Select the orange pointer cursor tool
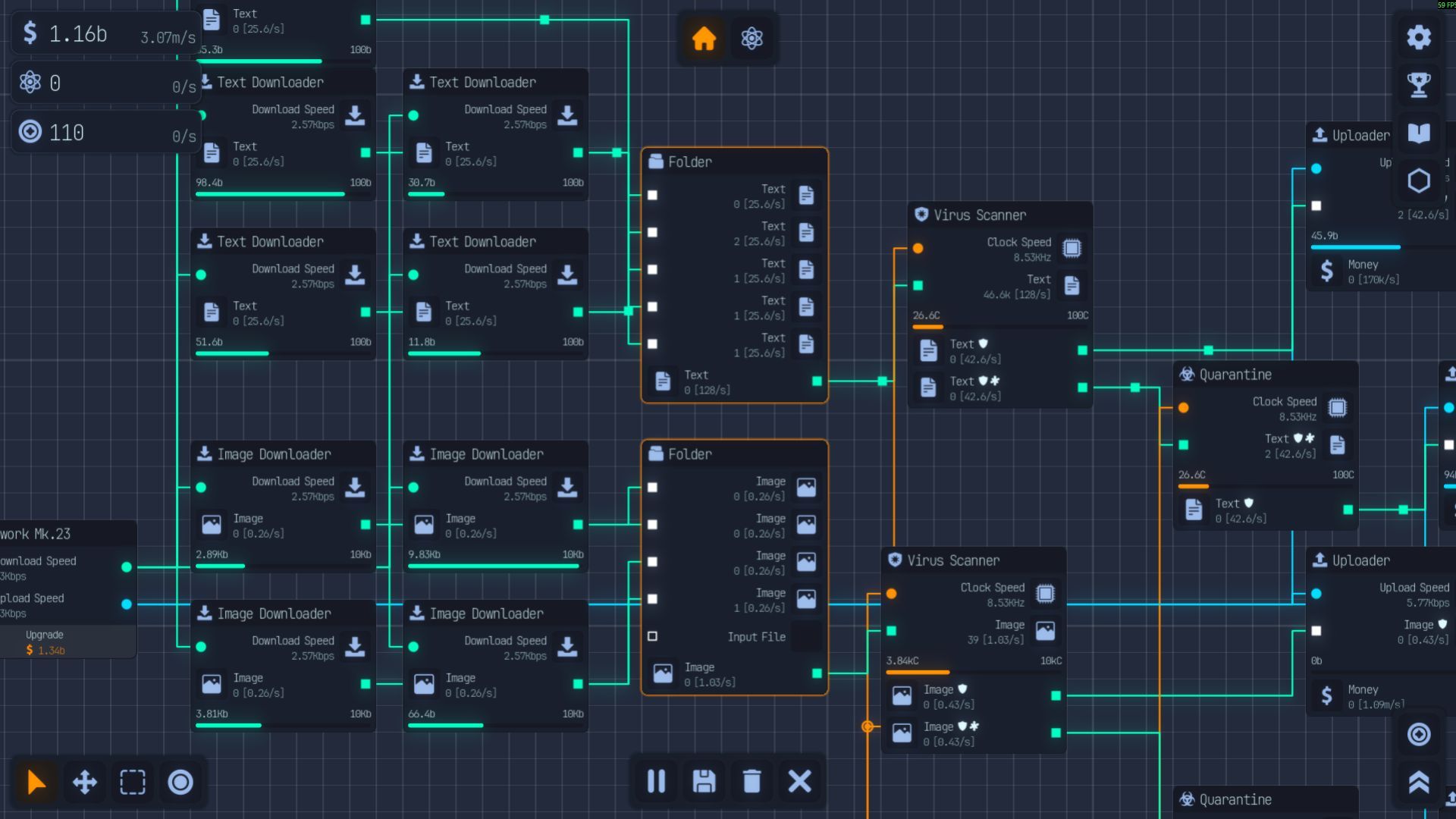 click(x=36, y=782)
